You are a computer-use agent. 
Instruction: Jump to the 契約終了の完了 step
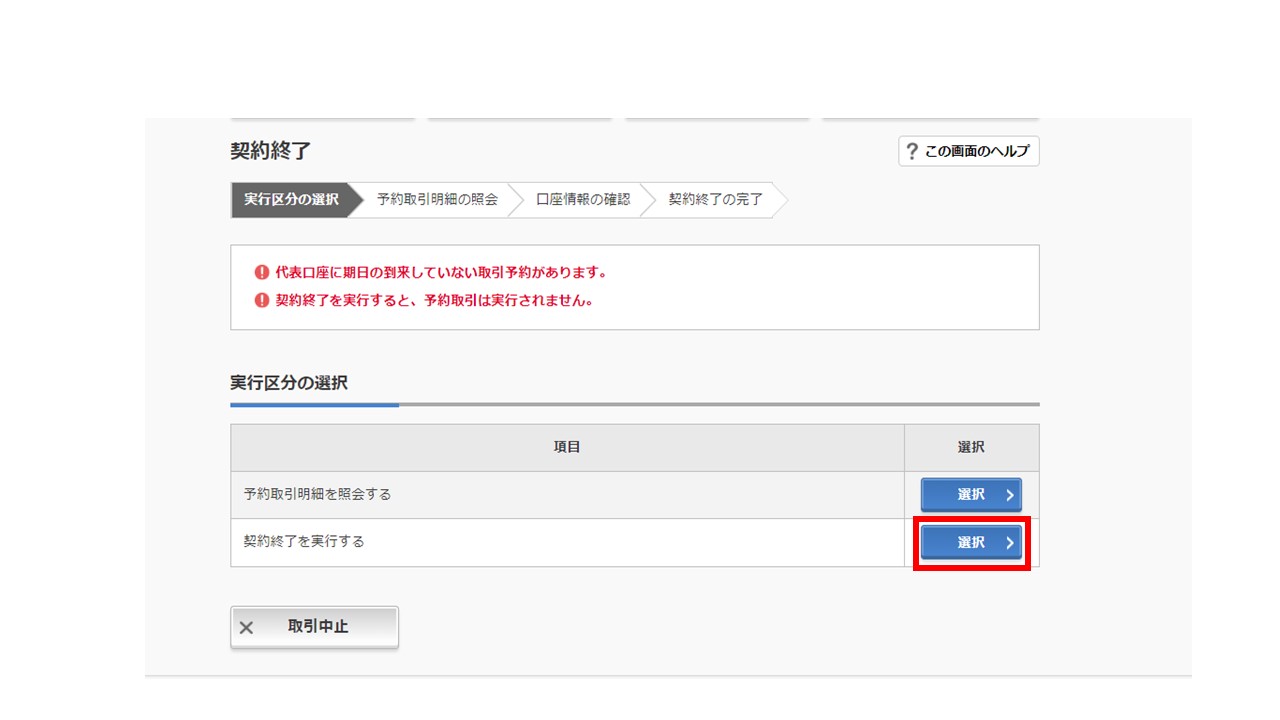click(715, 199)
